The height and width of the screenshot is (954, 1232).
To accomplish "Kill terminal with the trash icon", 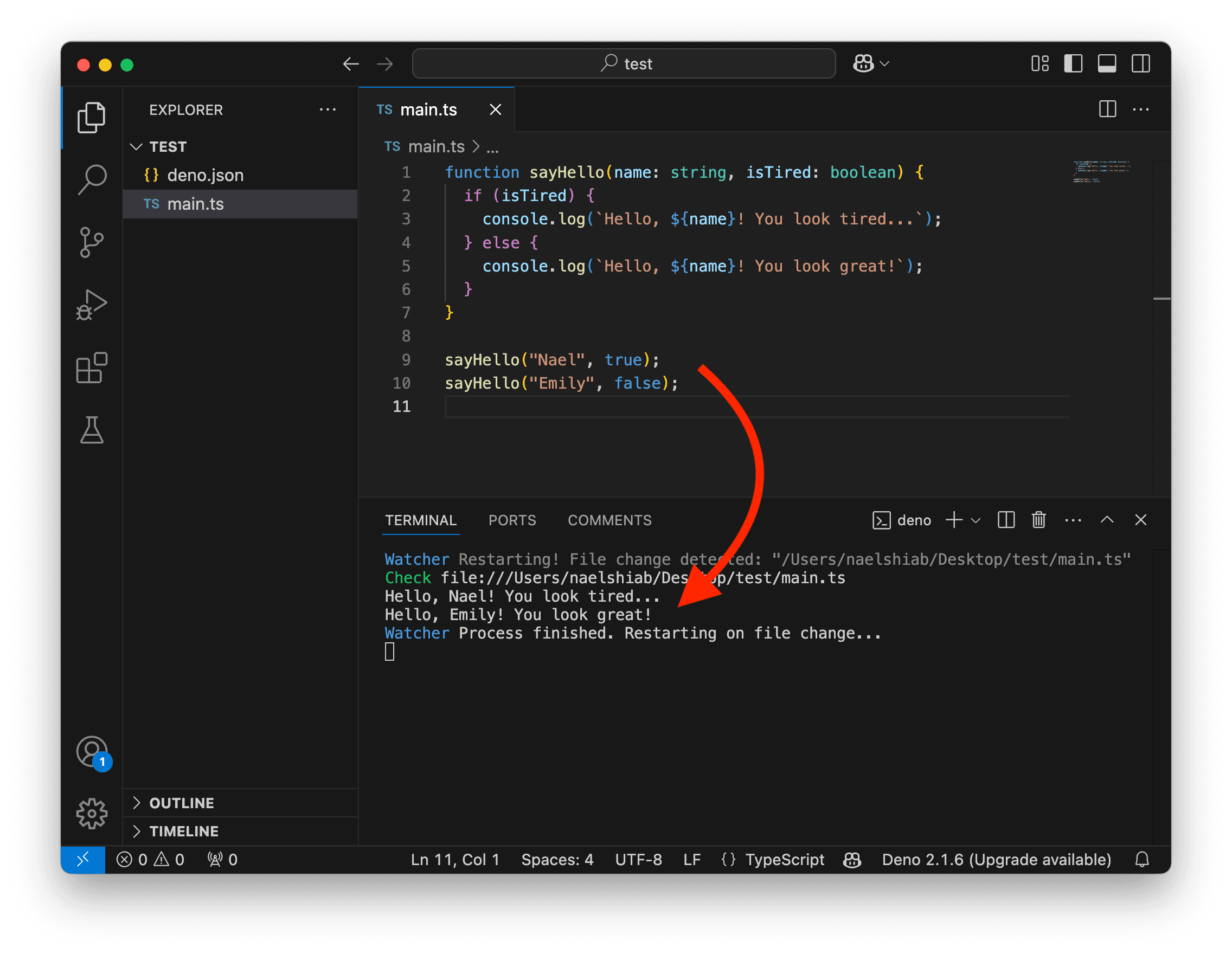I will click(1038, 520).
